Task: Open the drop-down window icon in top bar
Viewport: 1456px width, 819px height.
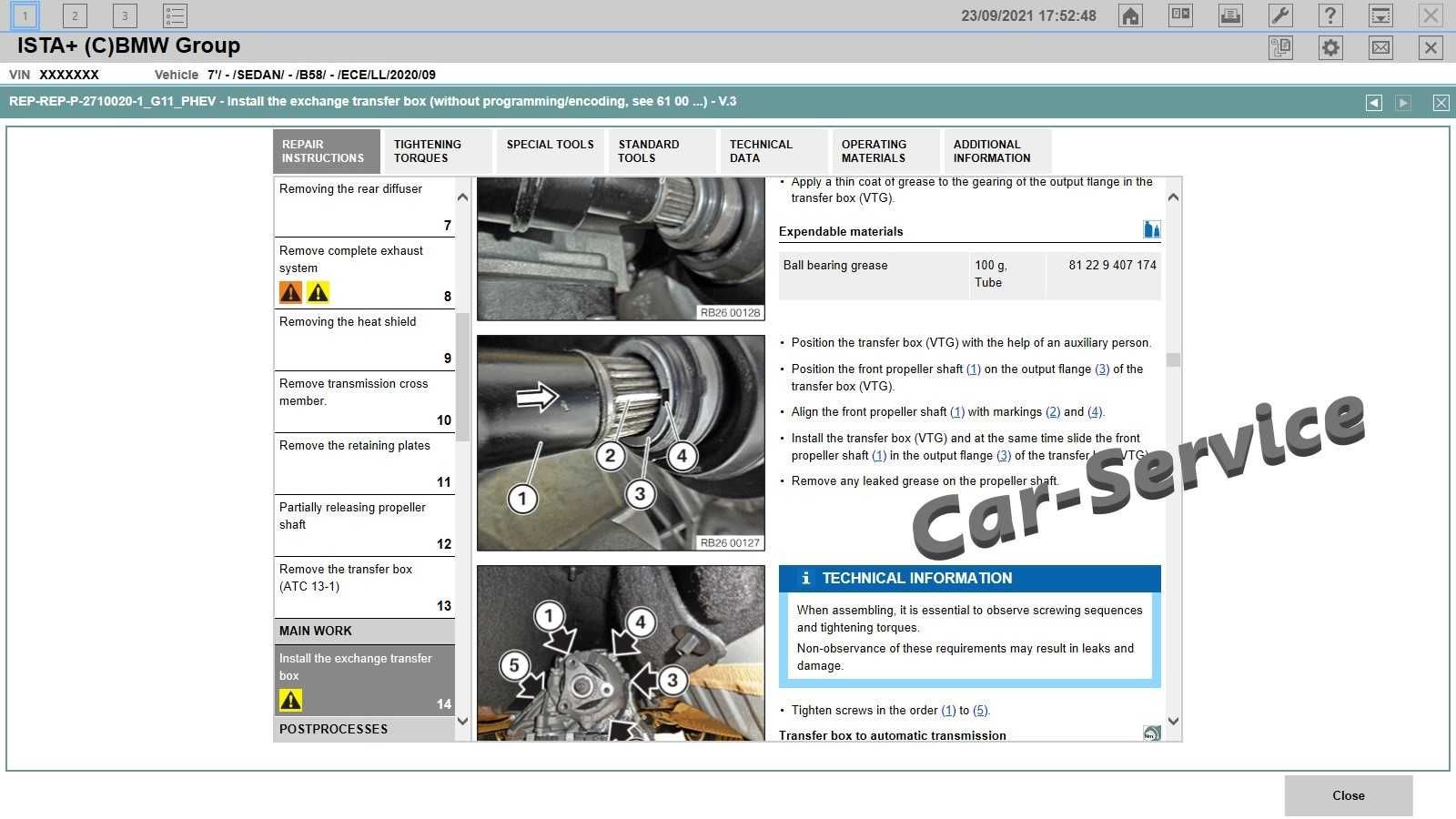Action: tap(1380, 15)
